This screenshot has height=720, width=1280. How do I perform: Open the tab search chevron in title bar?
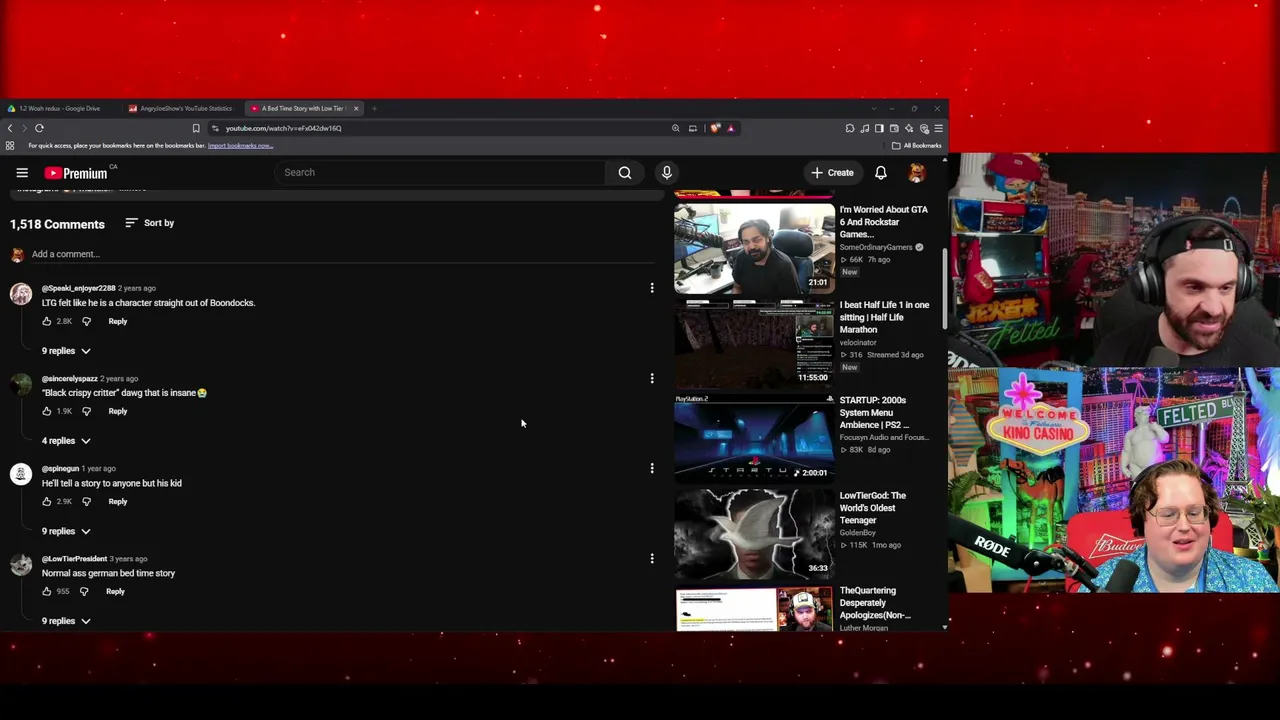click(872, 108)
